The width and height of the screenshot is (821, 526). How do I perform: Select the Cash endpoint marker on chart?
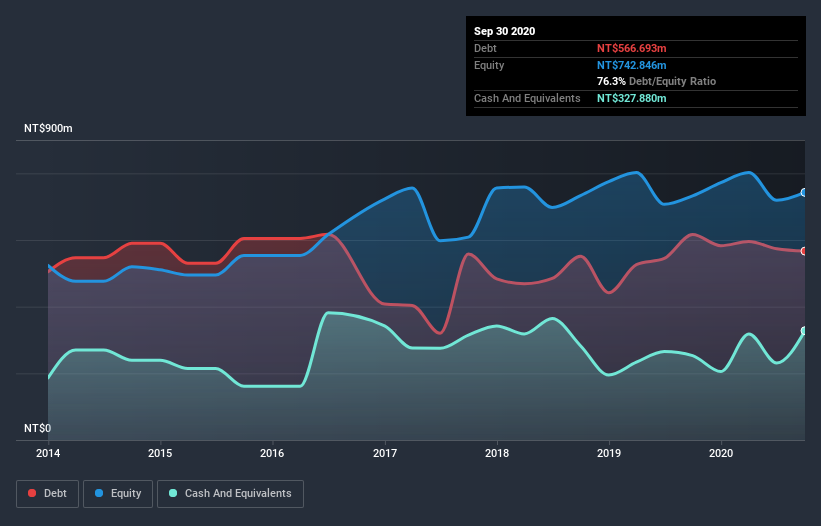[x=804, y=331]
